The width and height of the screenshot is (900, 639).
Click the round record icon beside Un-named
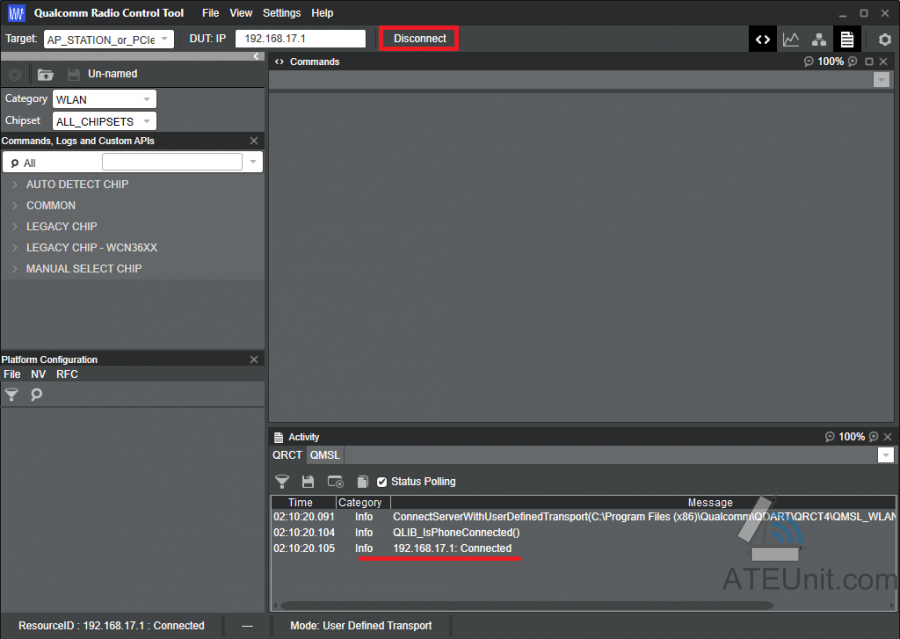[15, 74]
